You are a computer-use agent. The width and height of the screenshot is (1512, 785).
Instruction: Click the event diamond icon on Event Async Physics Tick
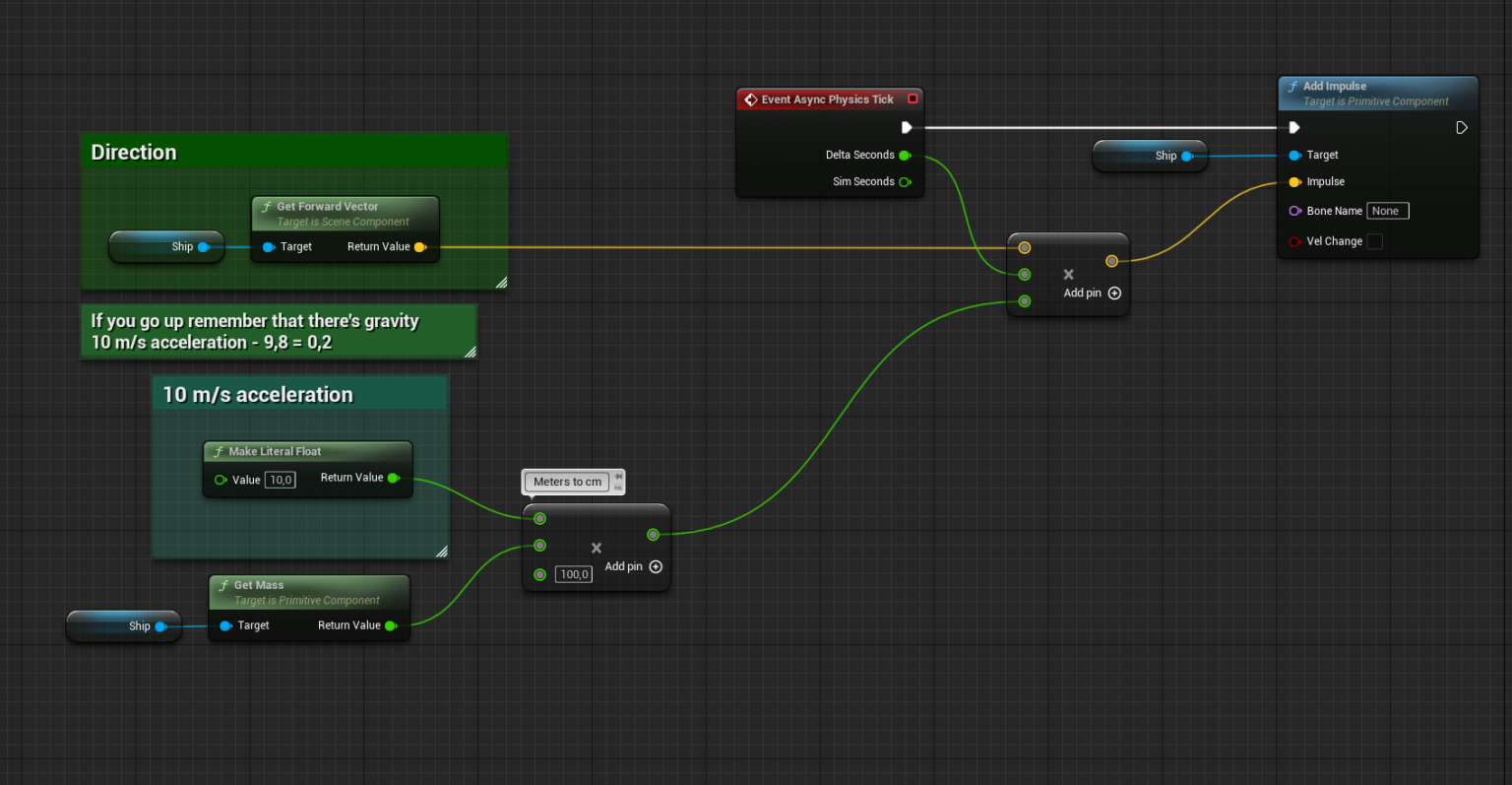[x=751, y=98]
